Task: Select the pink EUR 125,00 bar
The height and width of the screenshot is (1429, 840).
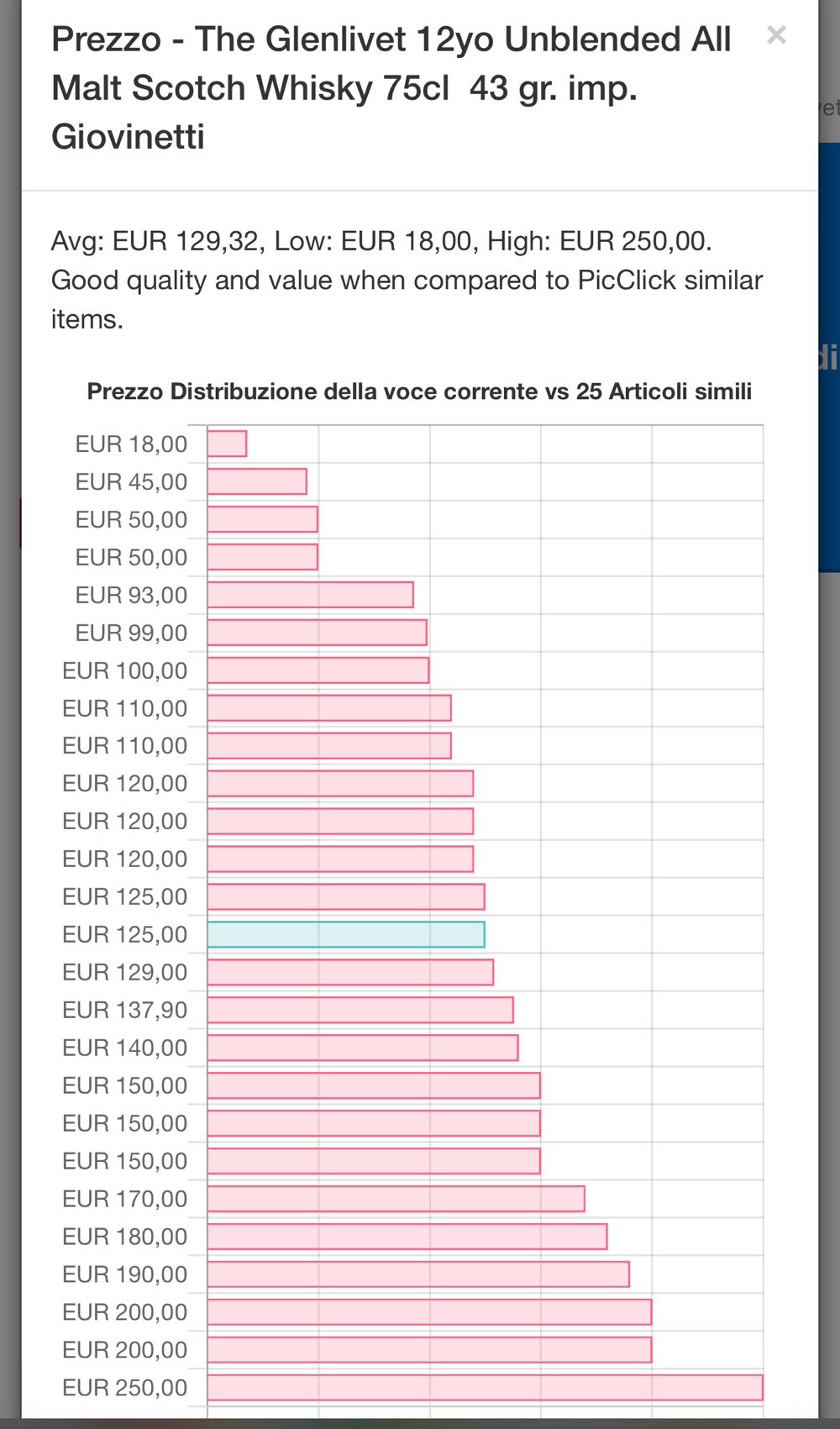Action: [345, 896]
